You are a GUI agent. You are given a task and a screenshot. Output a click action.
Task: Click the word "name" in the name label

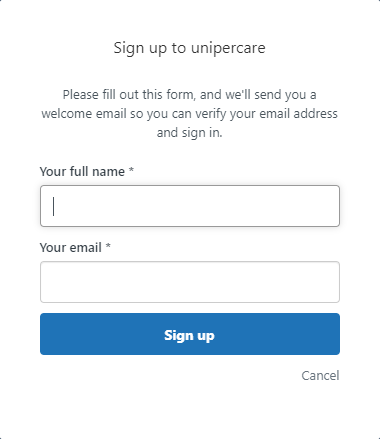[108, 172]
